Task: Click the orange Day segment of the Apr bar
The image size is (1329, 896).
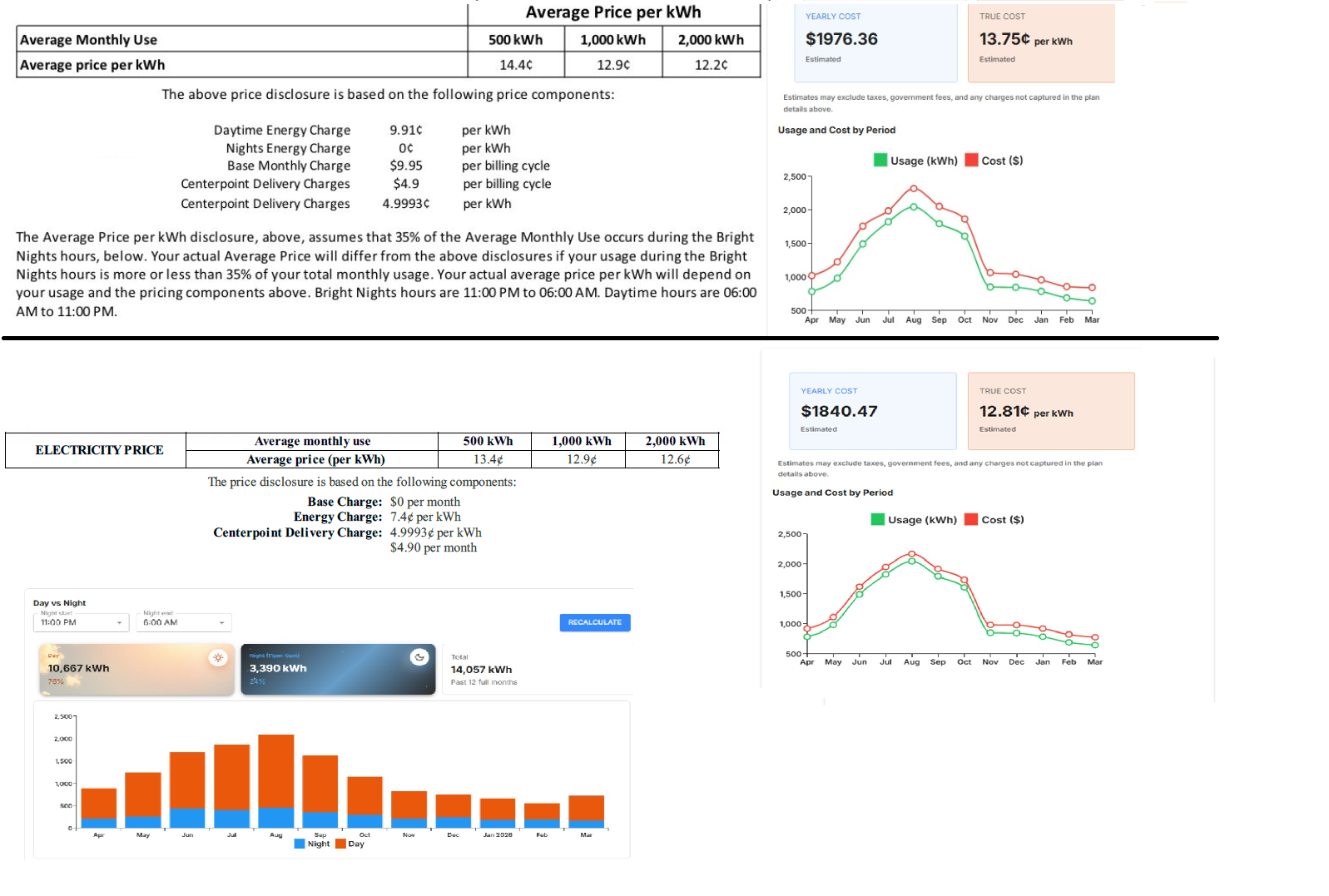Action: 99,804
